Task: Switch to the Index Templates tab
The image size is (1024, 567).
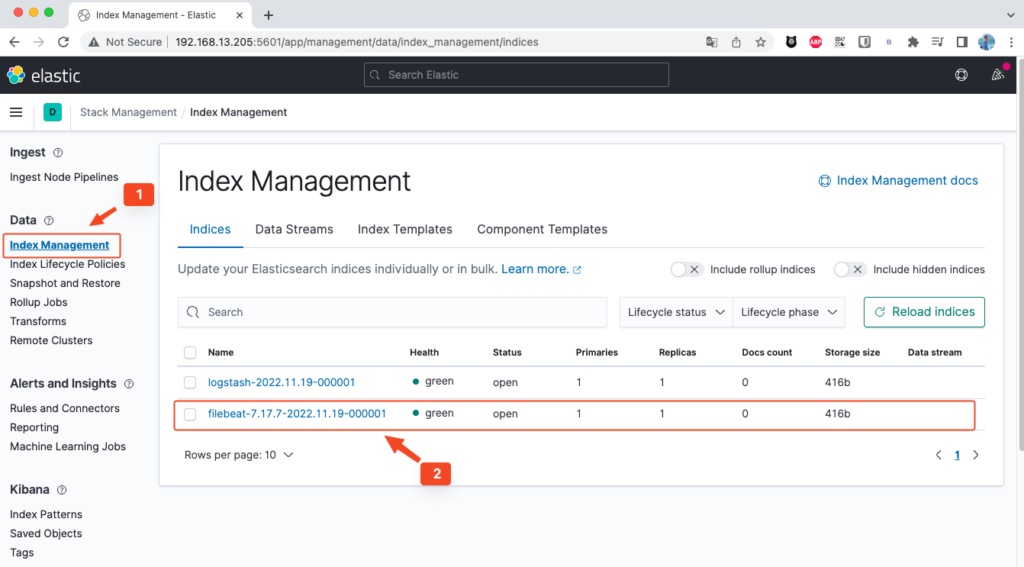Action: point(405,229)
